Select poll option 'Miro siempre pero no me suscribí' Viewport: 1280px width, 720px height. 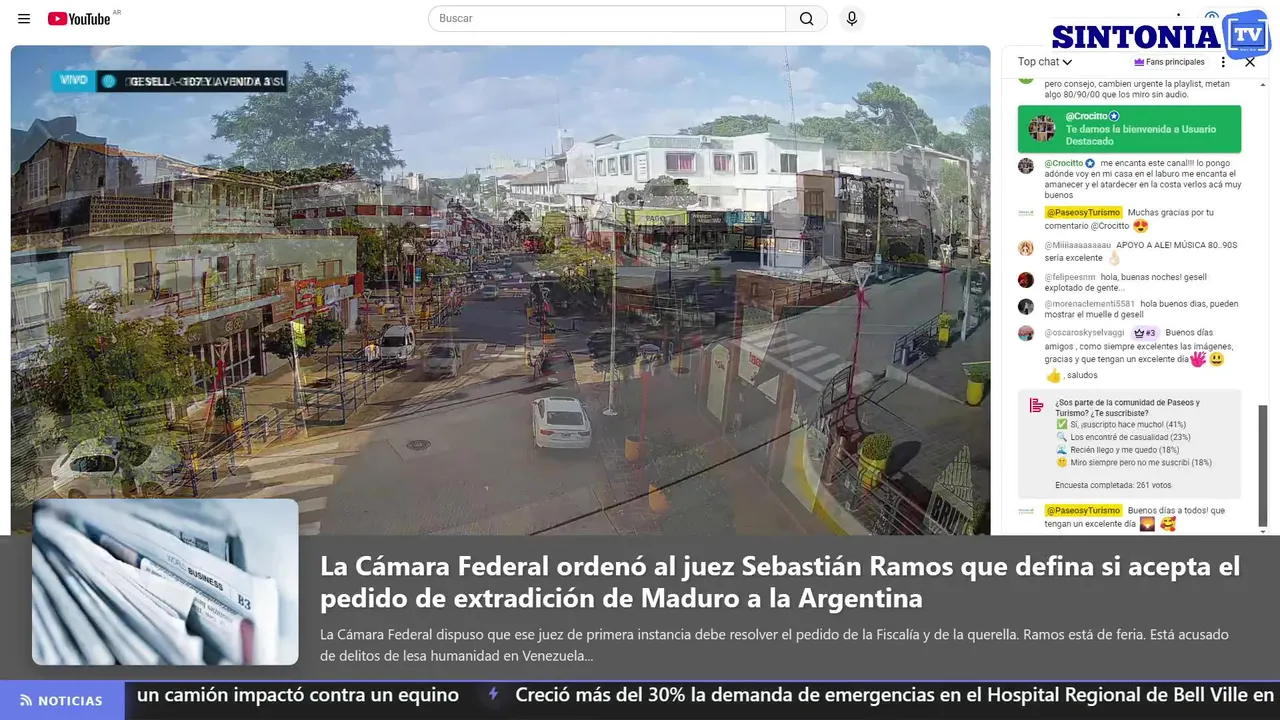point(1134,463)
